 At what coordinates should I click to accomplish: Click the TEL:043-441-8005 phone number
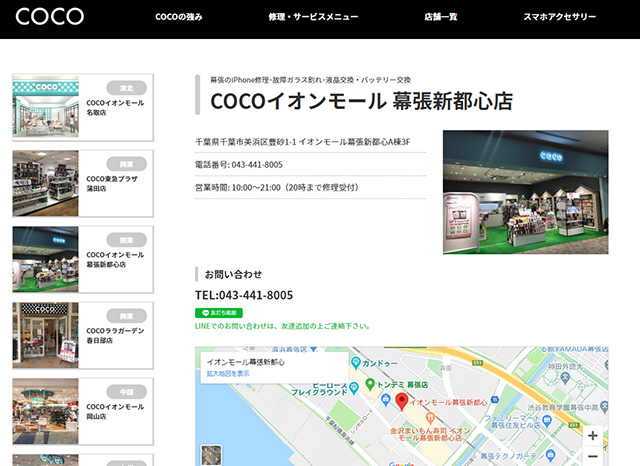(244, 295)
